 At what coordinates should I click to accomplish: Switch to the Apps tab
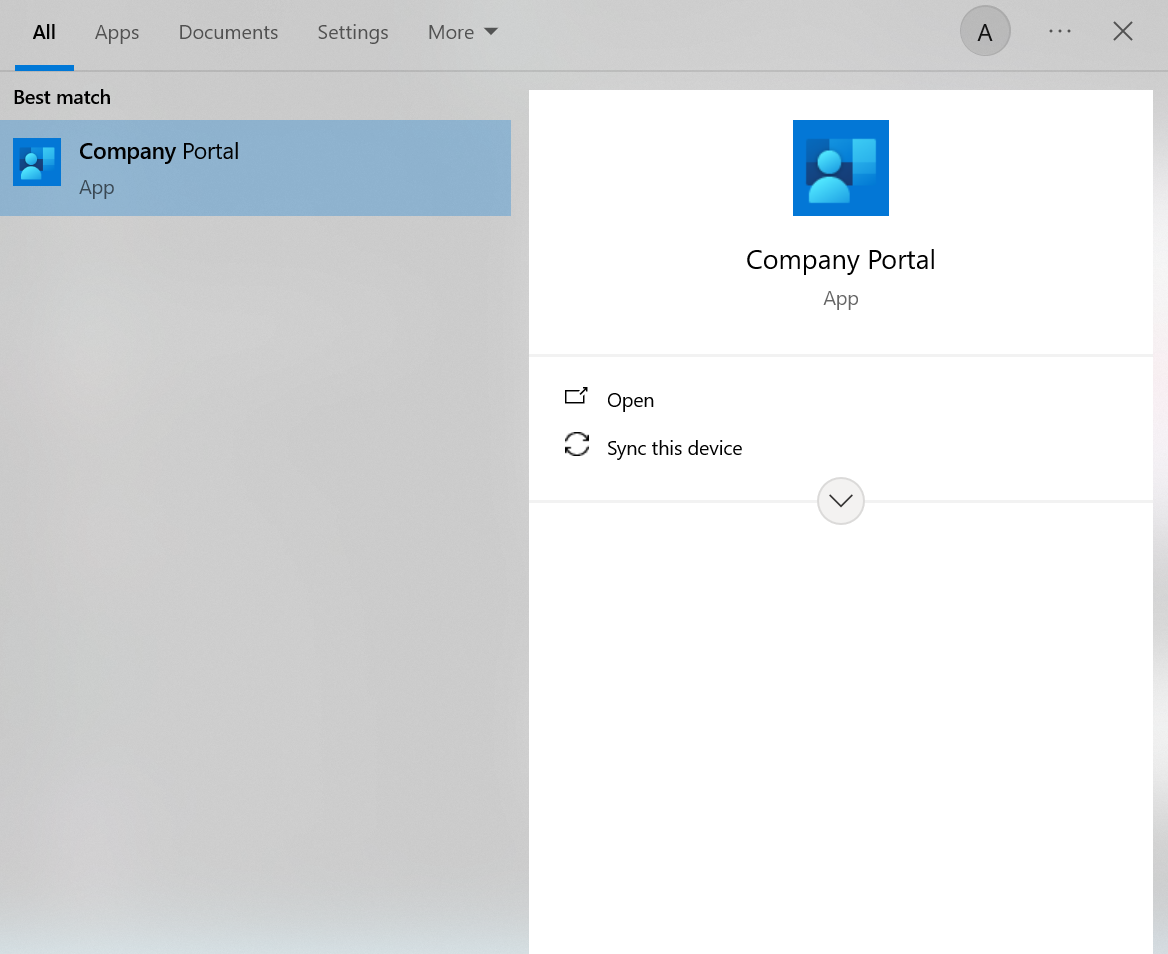tap(117, 33)
